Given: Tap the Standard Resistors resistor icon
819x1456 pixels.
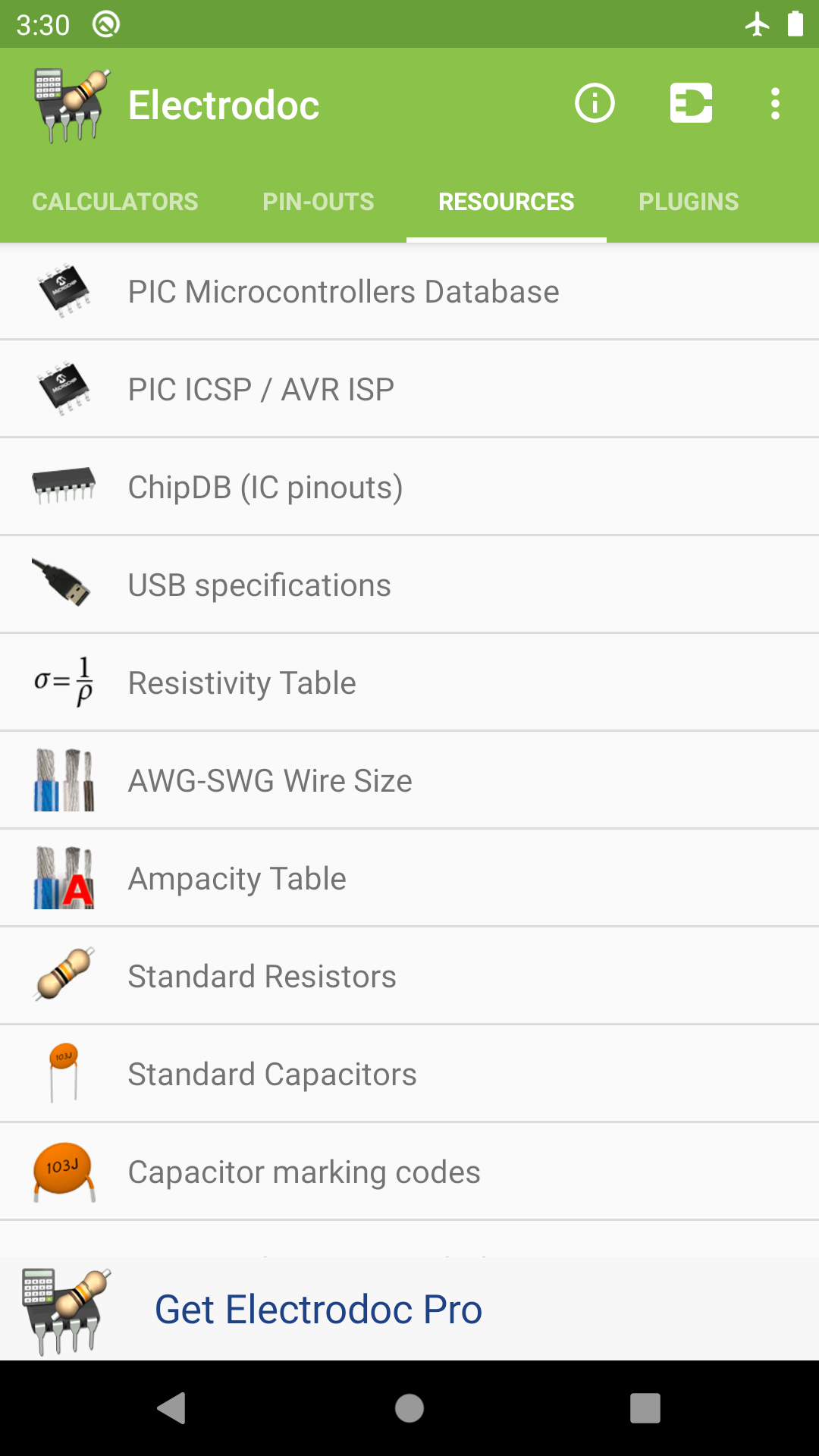Looking at the screenshot, I should pos(65,974).
